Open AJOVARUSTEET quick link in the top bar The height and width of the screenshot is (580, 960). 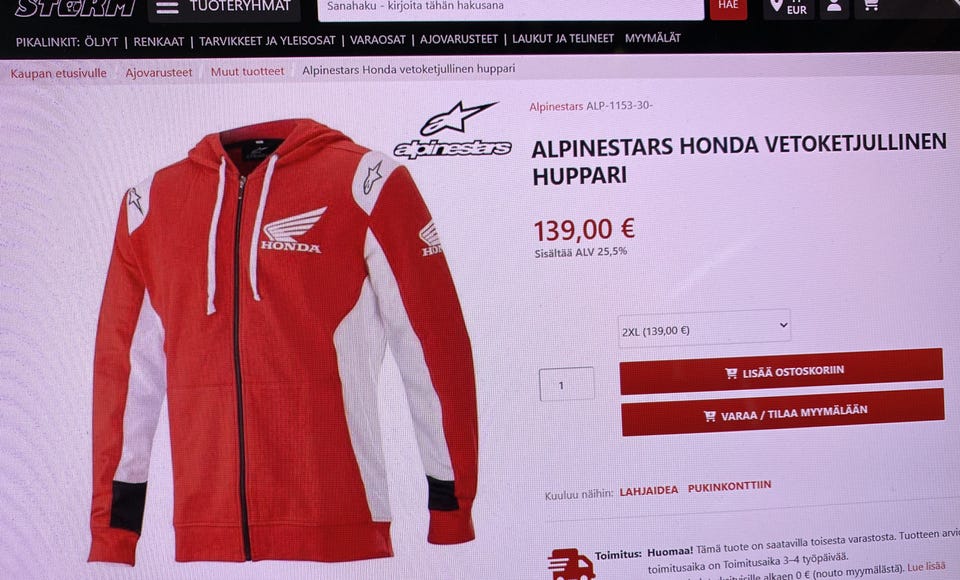[x=459, y=39]
